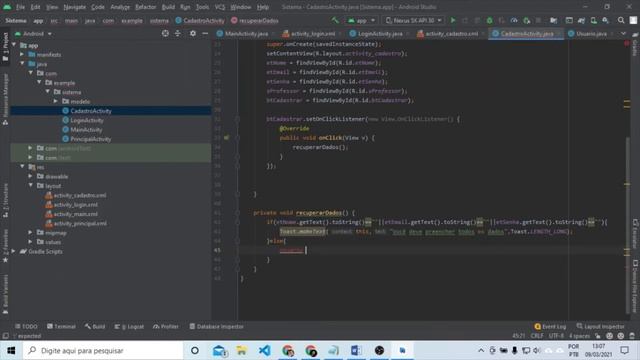Open the Navigate menu

click(75, 7)
